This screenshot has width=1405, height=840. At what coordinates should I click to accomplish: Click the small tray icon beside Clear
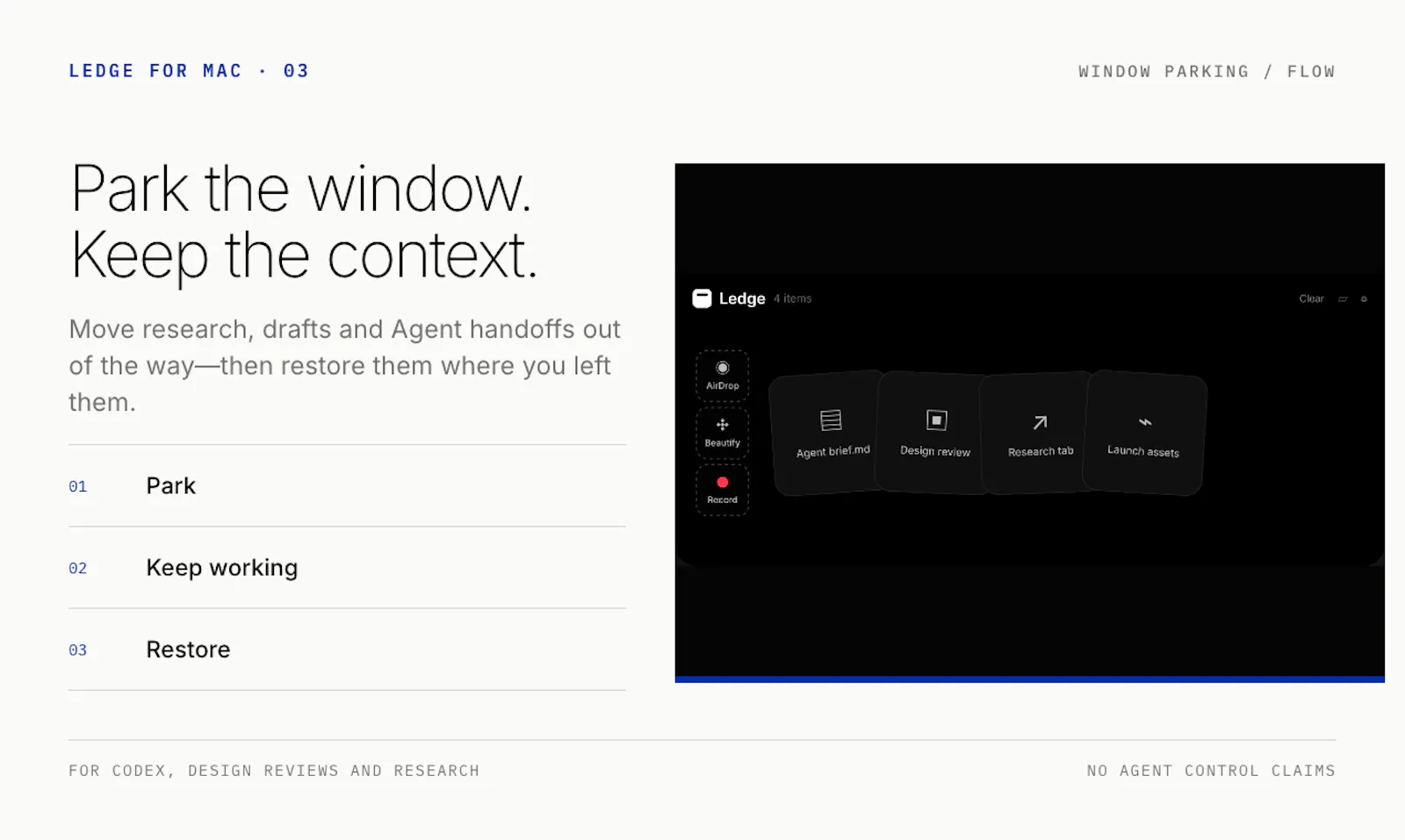pos(1343,299)
